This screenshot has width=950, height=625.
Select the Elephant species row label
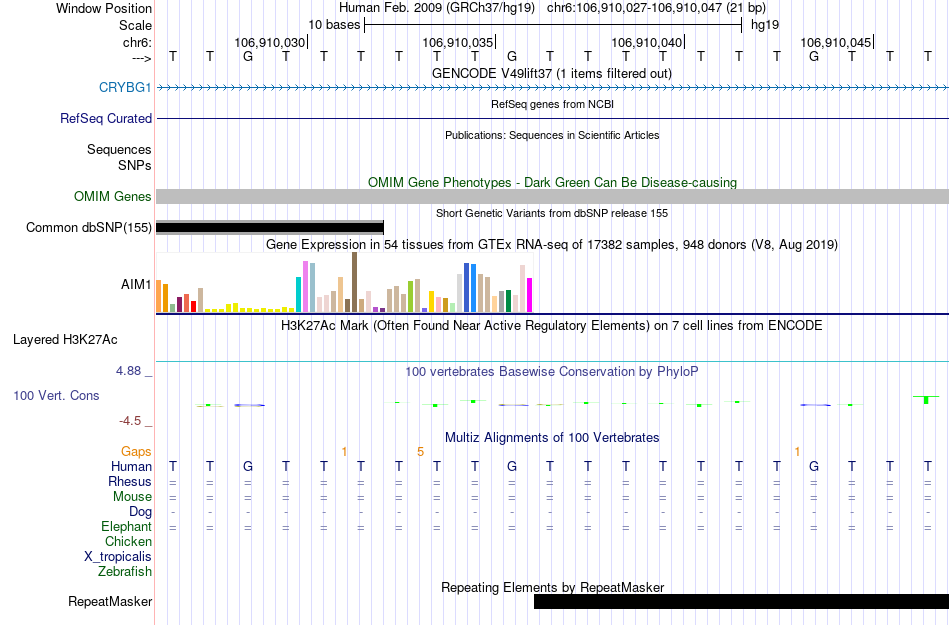click(x=126, y=526)
